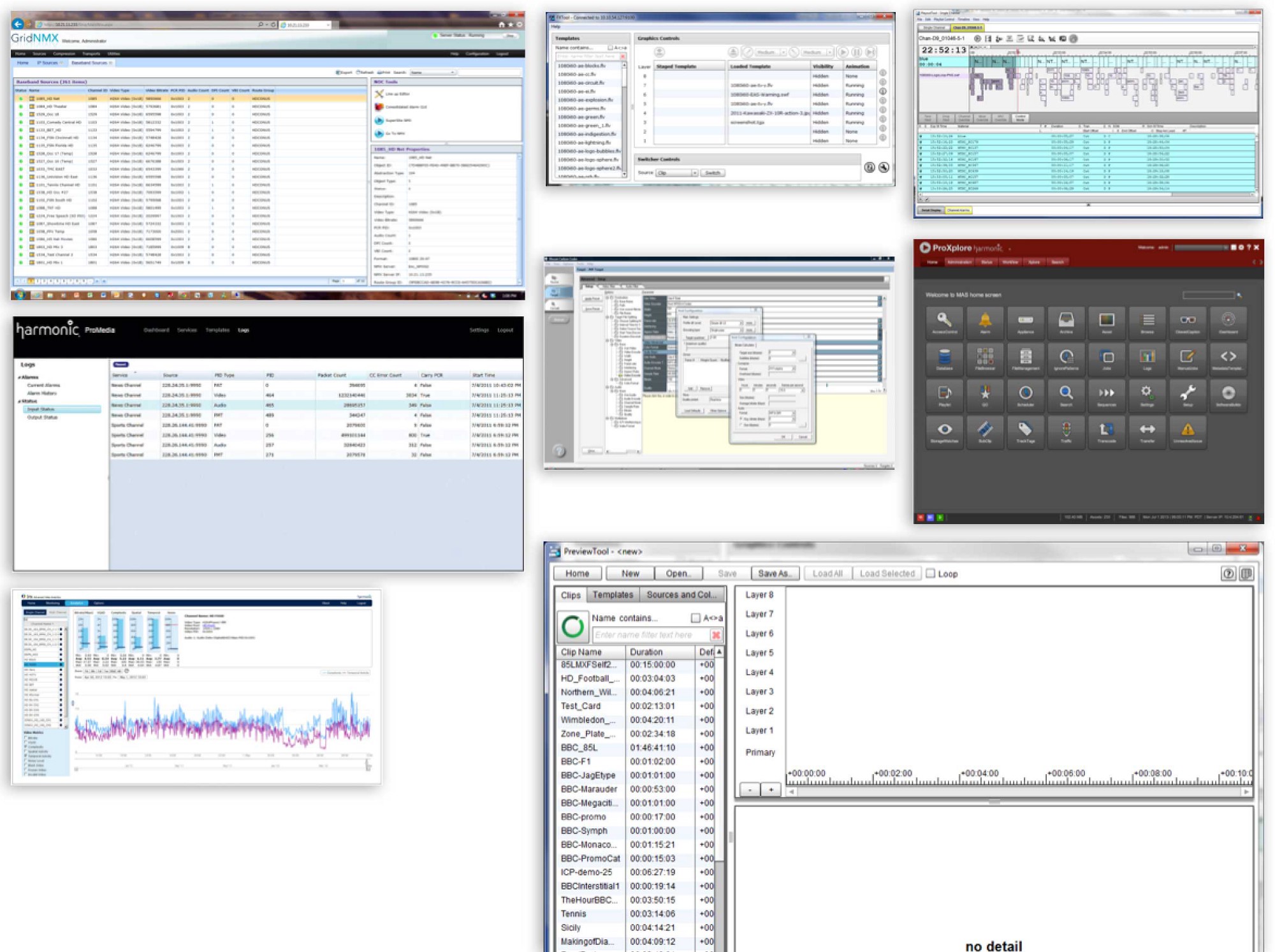
Task: Open the Source dropdown in FXTool Switcher Controls
Action: coord(677,173)
